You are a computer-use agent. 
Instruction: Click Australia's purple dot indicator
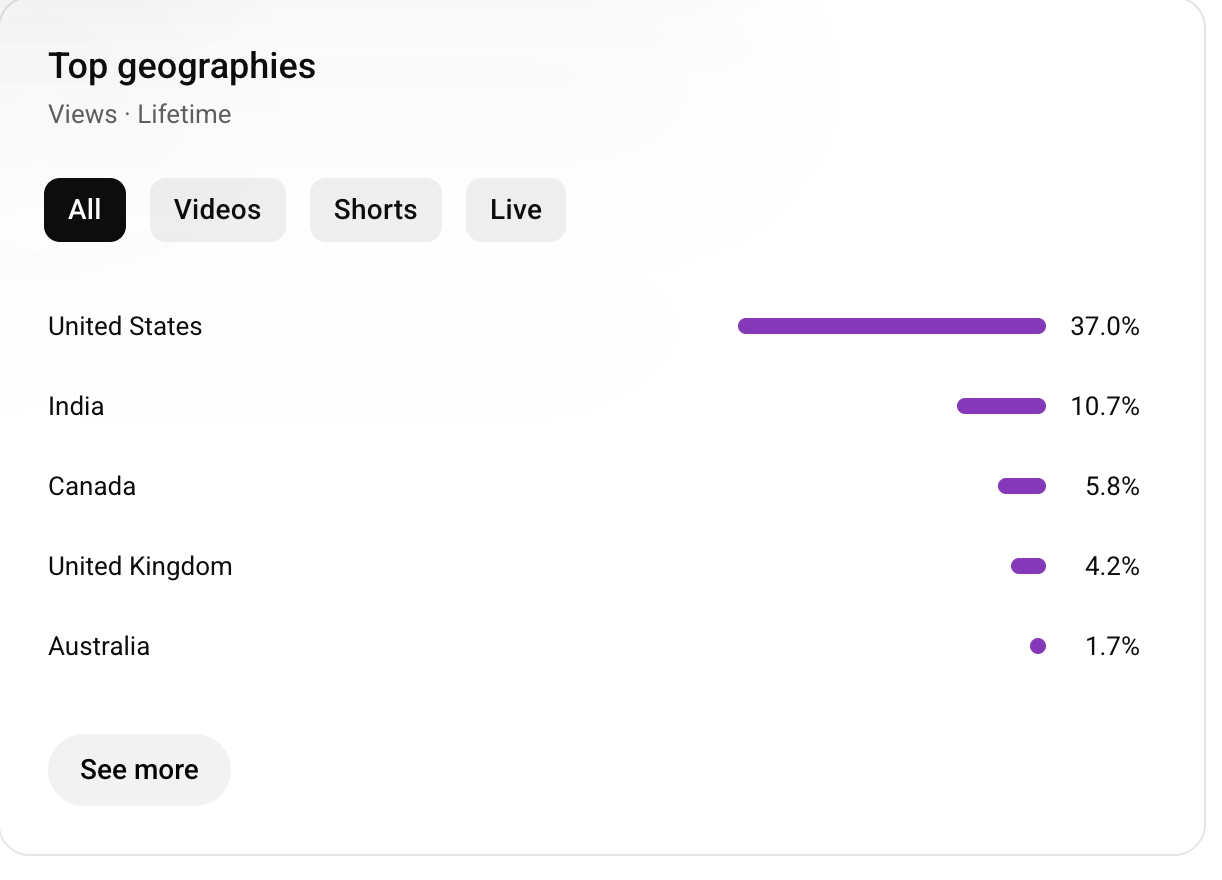click(1038, 646)
